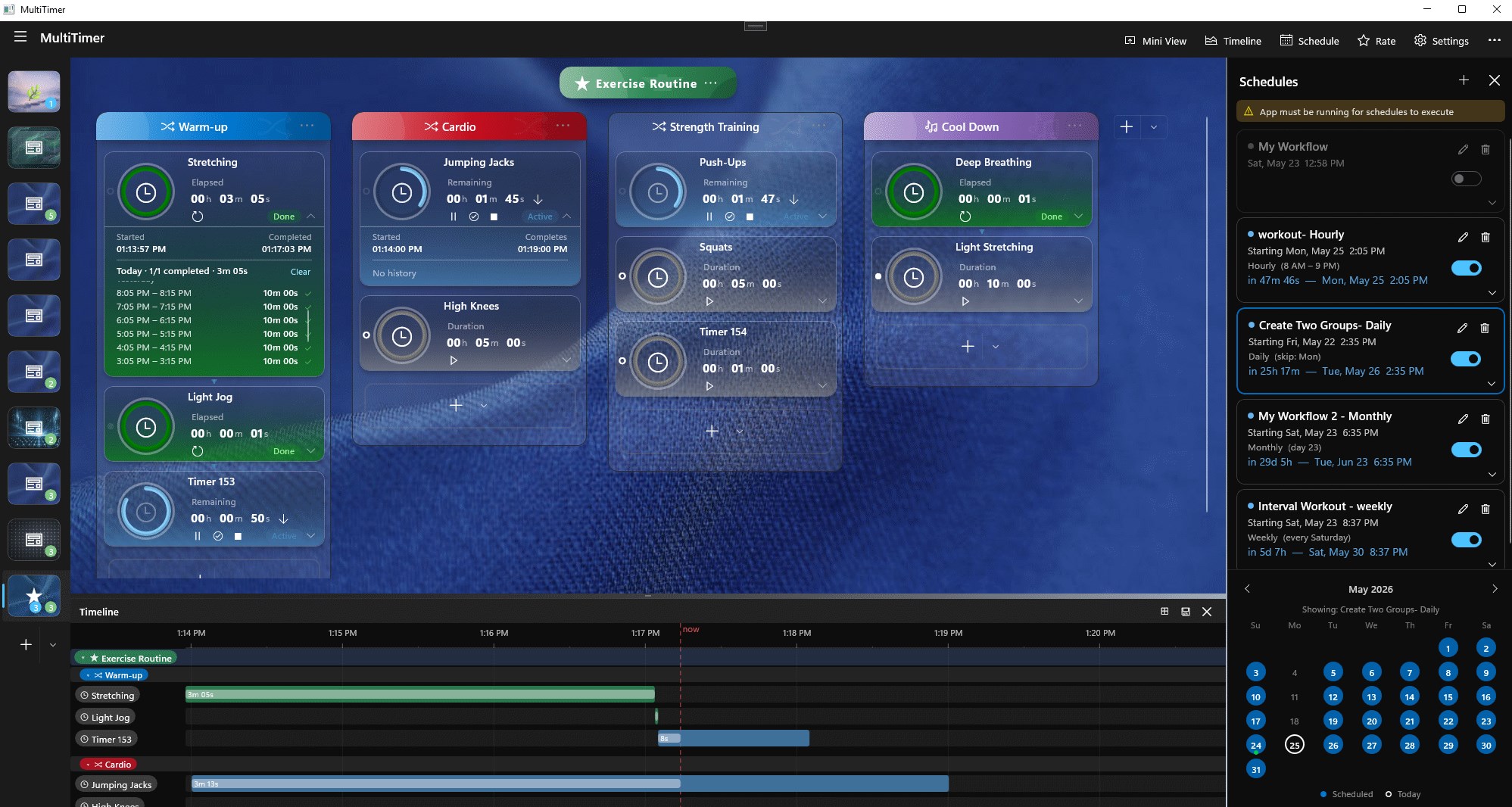
Task: Open the Schedule view
Action: [1310, 41]
